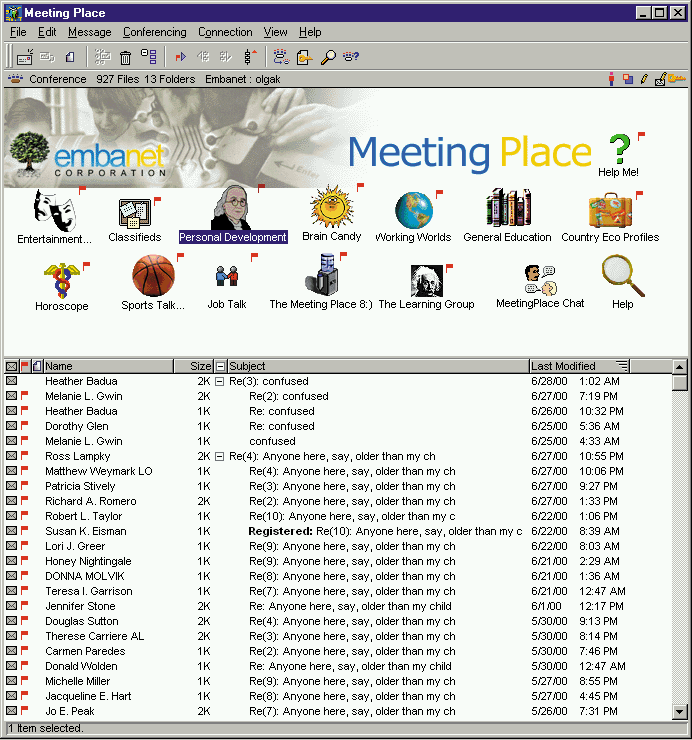Toggle unread flag on Jennifer Stone's row
This screenshot has width=692, height=740.
(25, 606)
